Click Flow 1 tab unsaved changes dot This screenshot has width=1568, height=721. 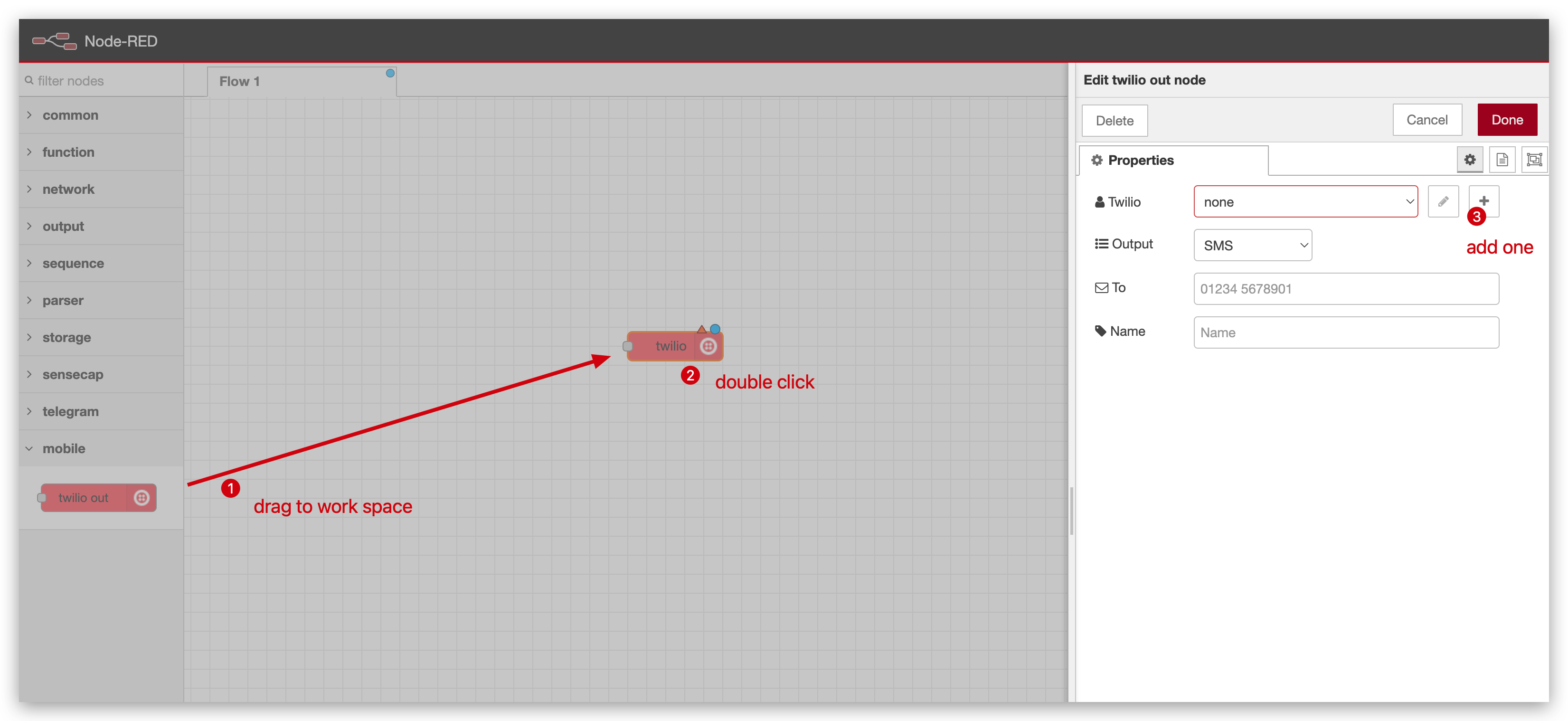click(390, 73)
